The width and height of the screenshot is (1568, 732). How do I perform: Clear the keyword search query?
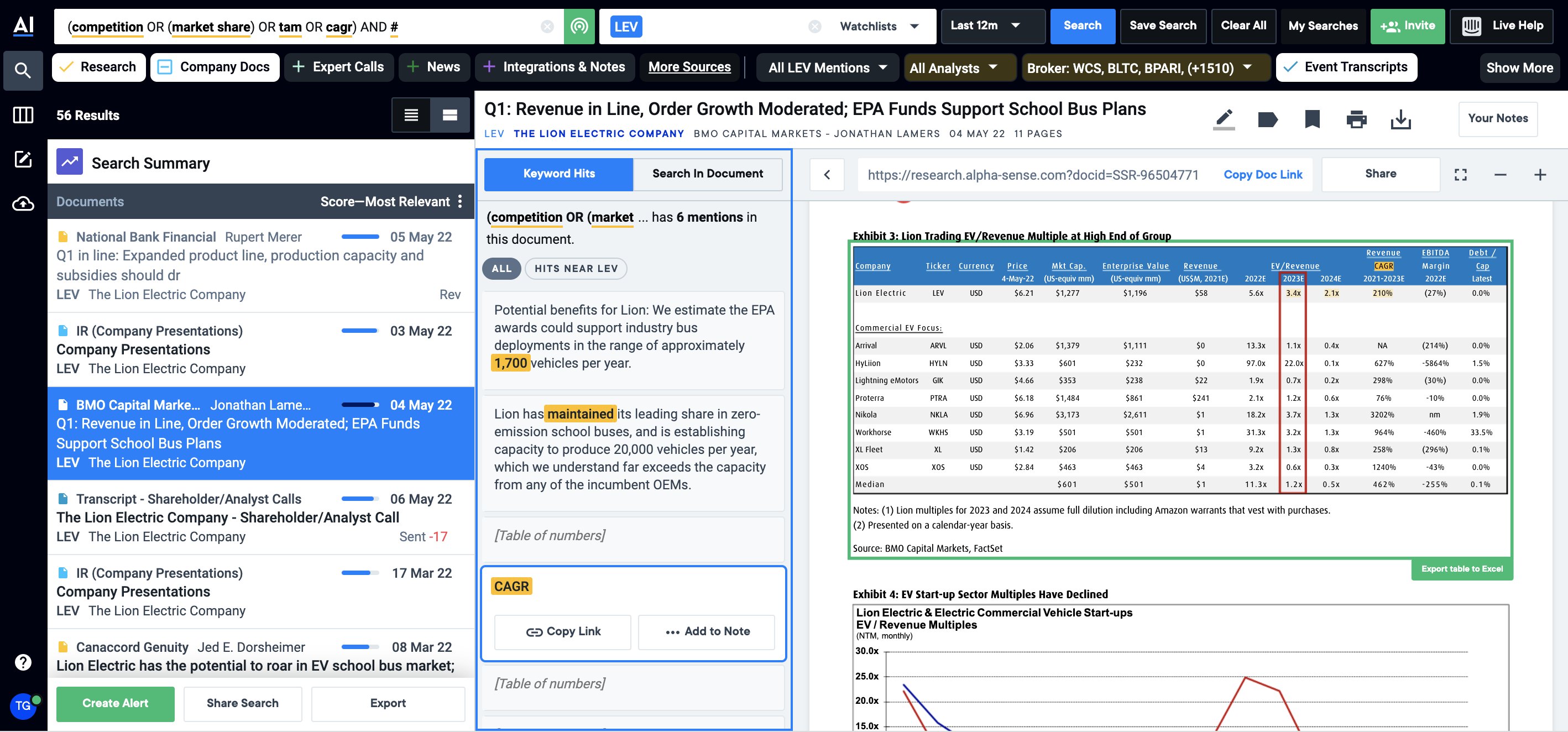click(x=547, y=26)
